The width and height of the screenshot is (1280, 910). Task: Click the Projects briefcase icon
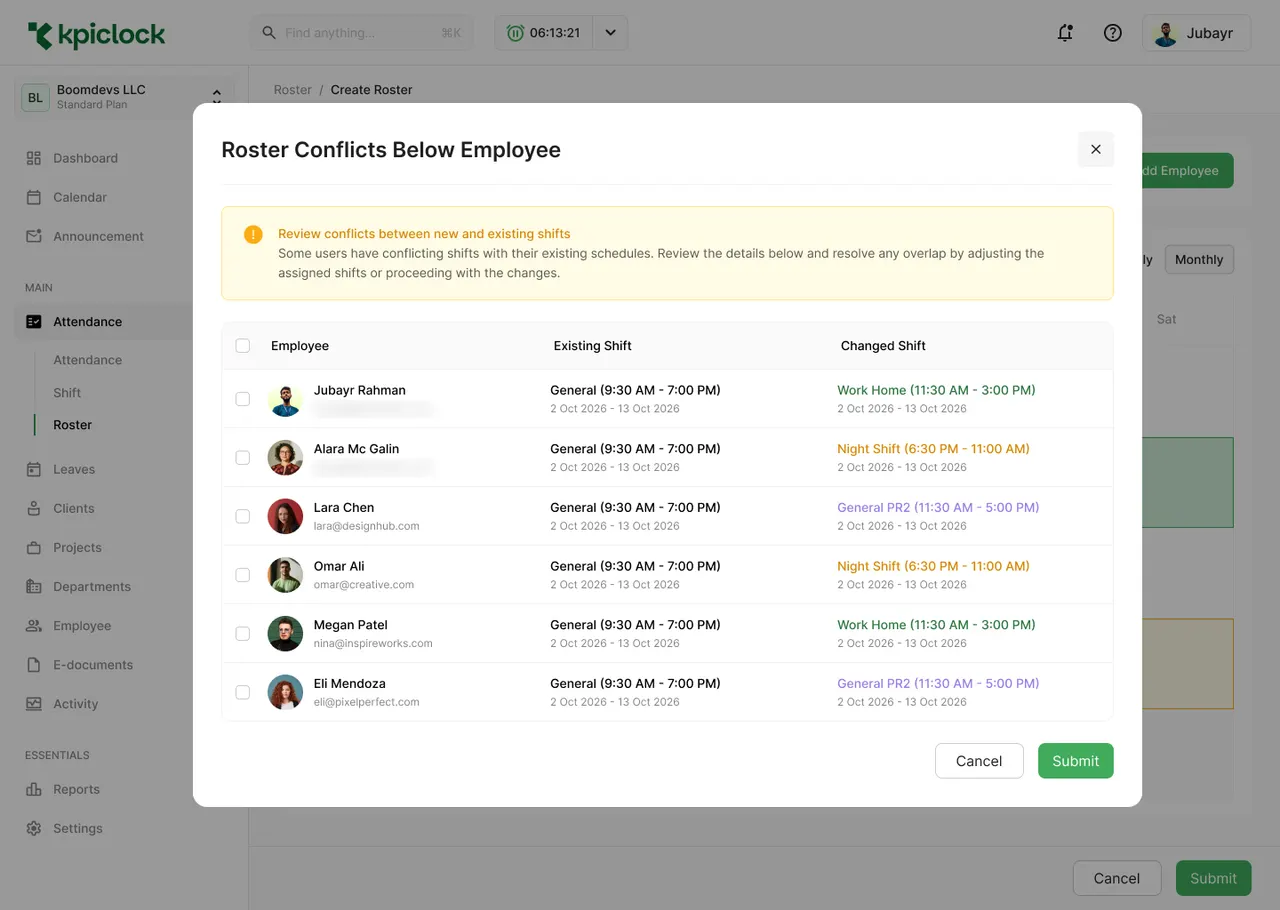(34, 547)
